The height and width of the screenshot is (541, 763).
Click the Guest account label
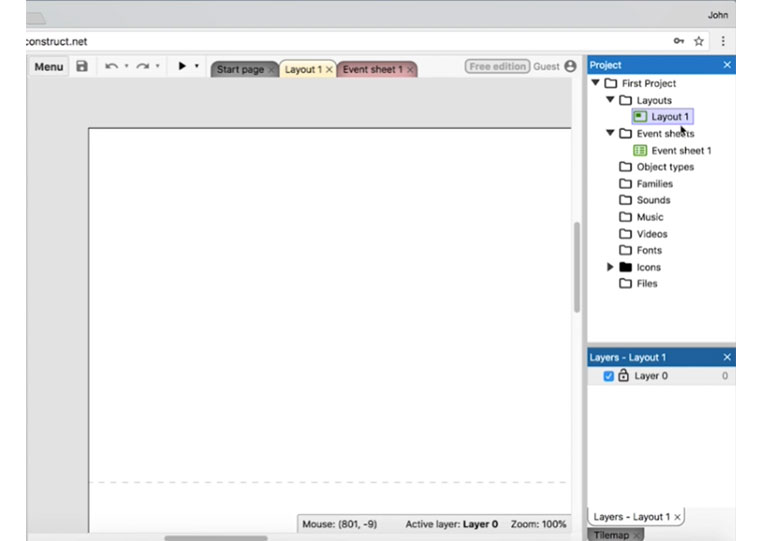click(546, 67)
